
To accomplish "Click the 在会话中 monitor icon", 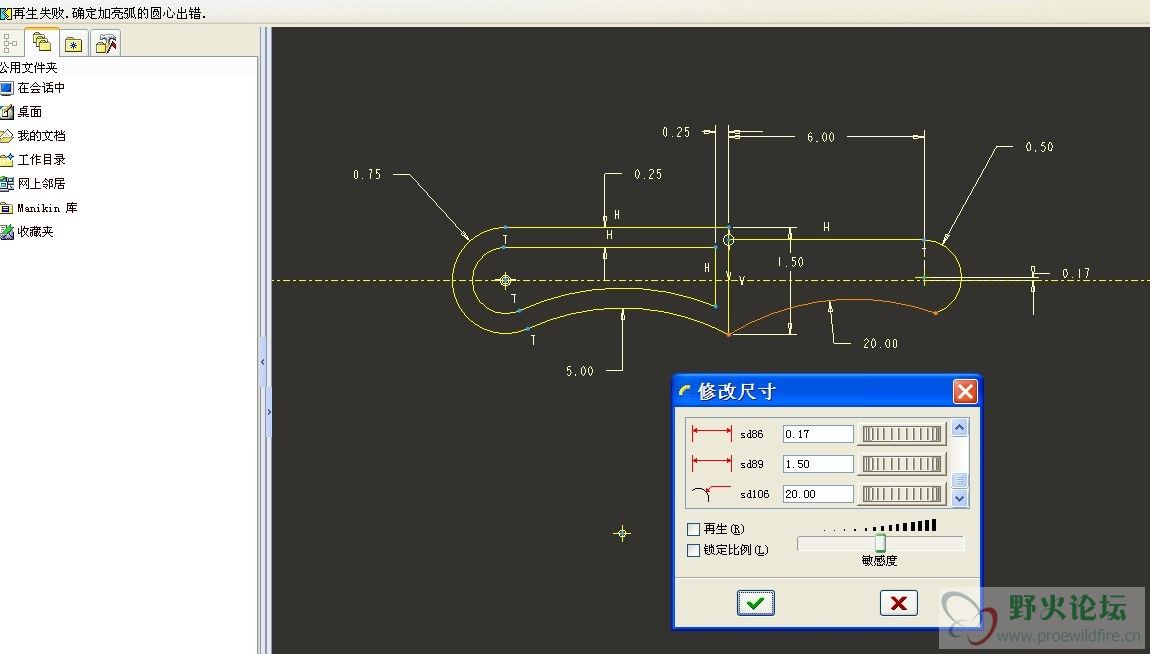I will [x=7, y=89].
